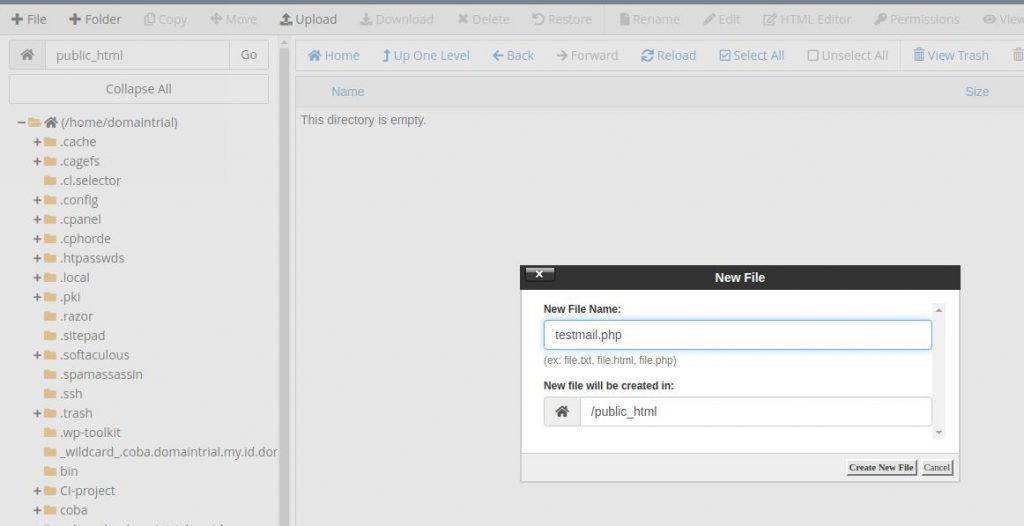Click Select All checkbox button
Viewport: 1024px width, 526px height.
[751, 55]
